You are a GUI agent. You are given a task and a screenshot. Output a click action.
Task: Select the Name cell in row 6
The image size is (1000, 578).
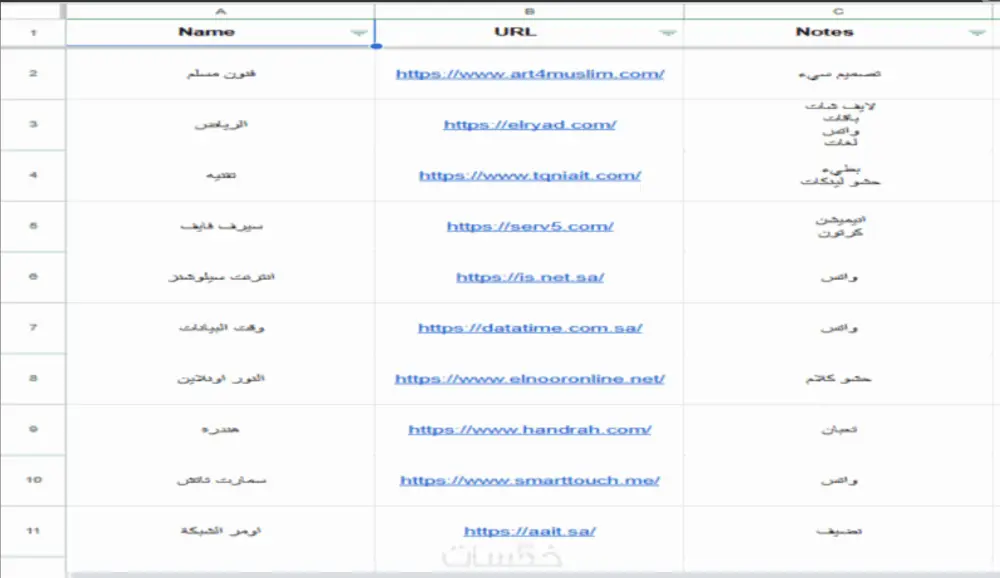[221, 276]
